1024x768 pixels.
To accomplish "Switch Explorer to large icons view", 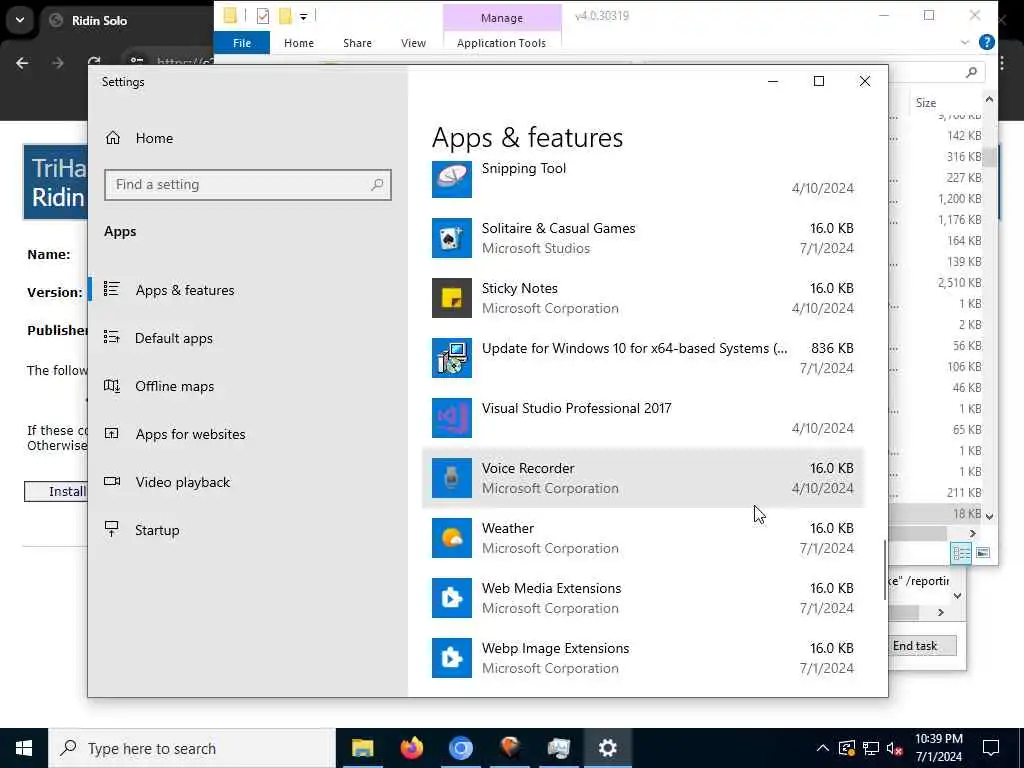I will pos(983,553).
